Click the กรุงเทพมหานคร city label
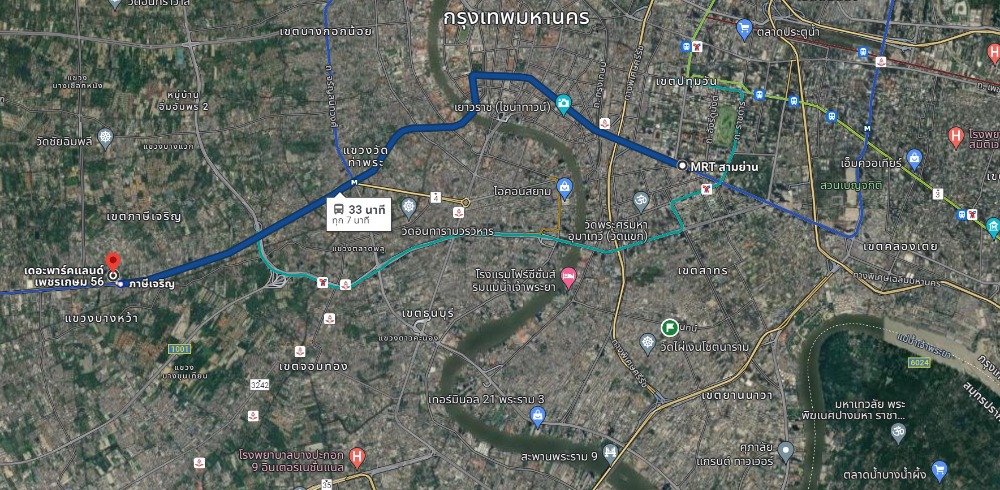The image size is (1000, 490). coord(517,17)
